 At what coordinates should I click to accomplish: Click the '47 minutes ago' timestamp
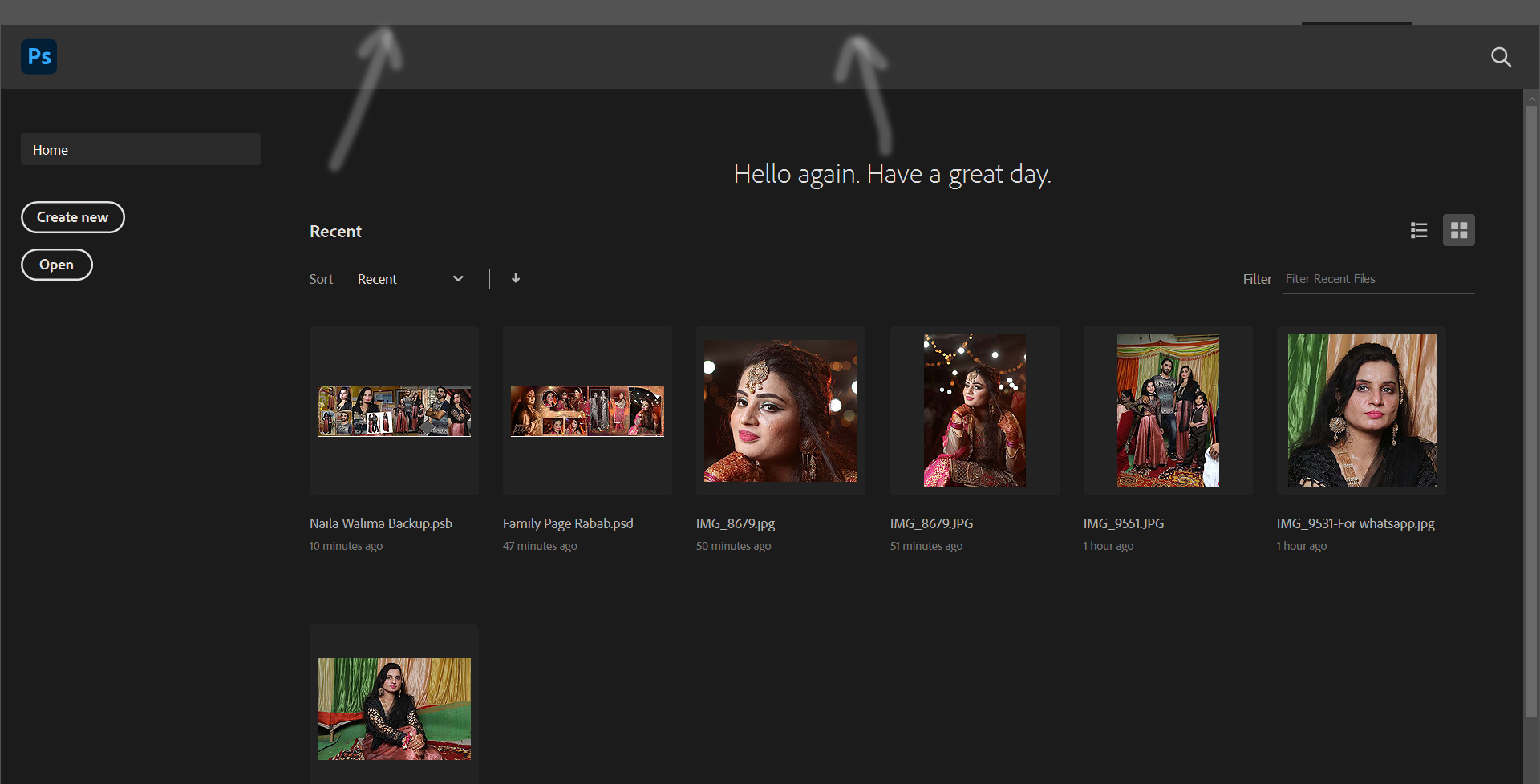click(540, 546)
